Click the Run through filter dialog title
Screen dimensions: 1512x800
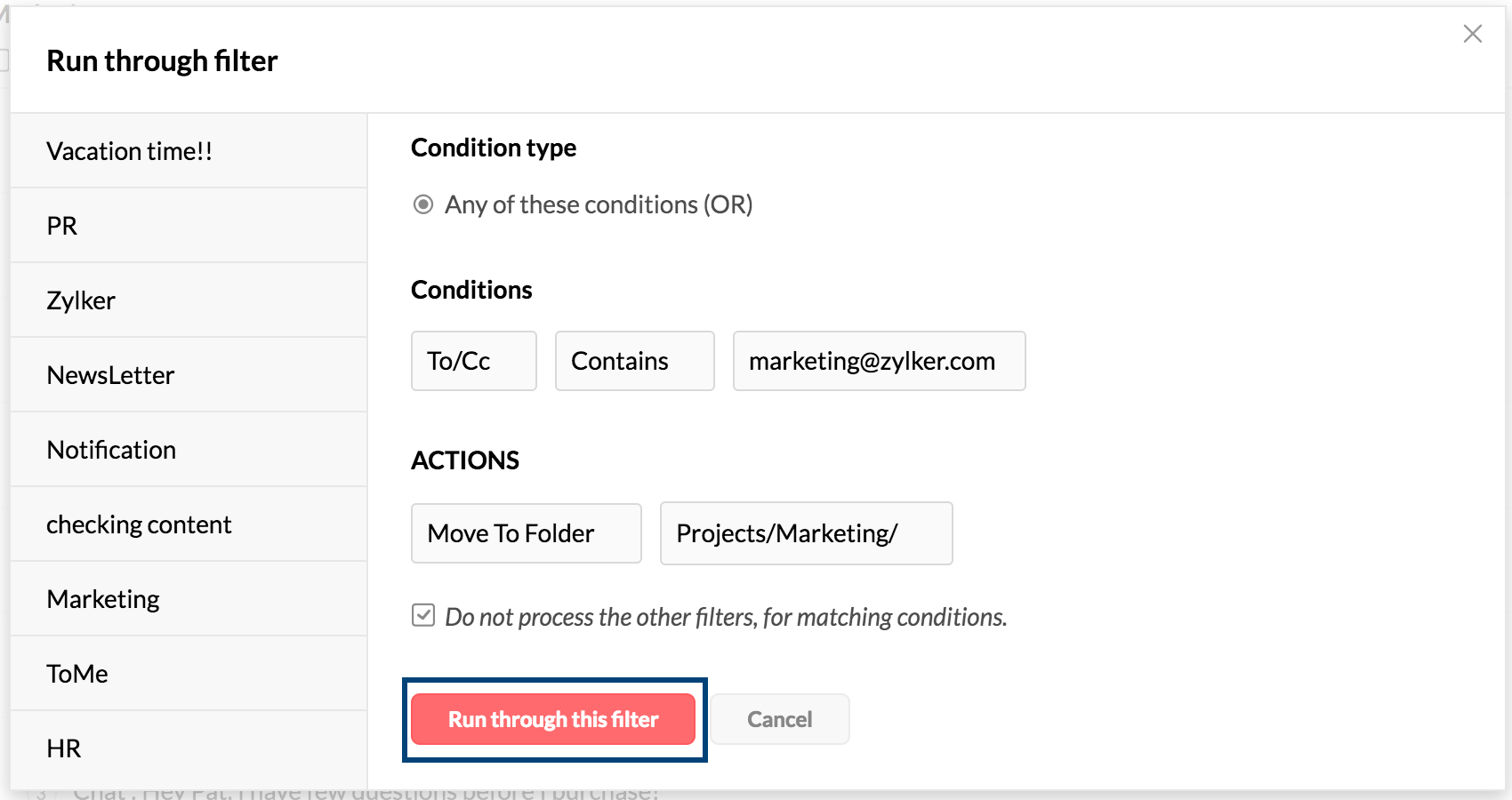(162, 60)
